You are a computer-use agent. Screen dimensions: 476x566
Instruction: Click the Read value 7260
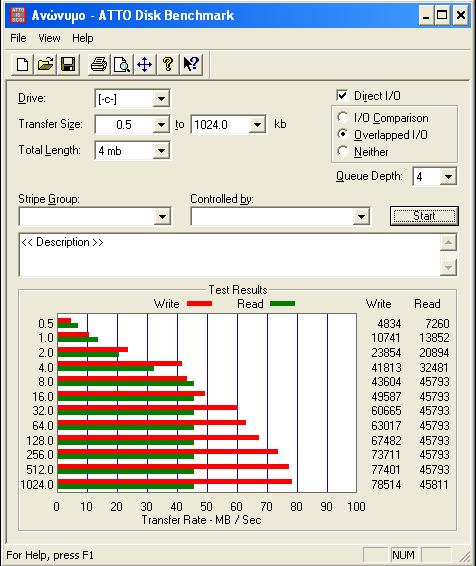pos(437,323)
